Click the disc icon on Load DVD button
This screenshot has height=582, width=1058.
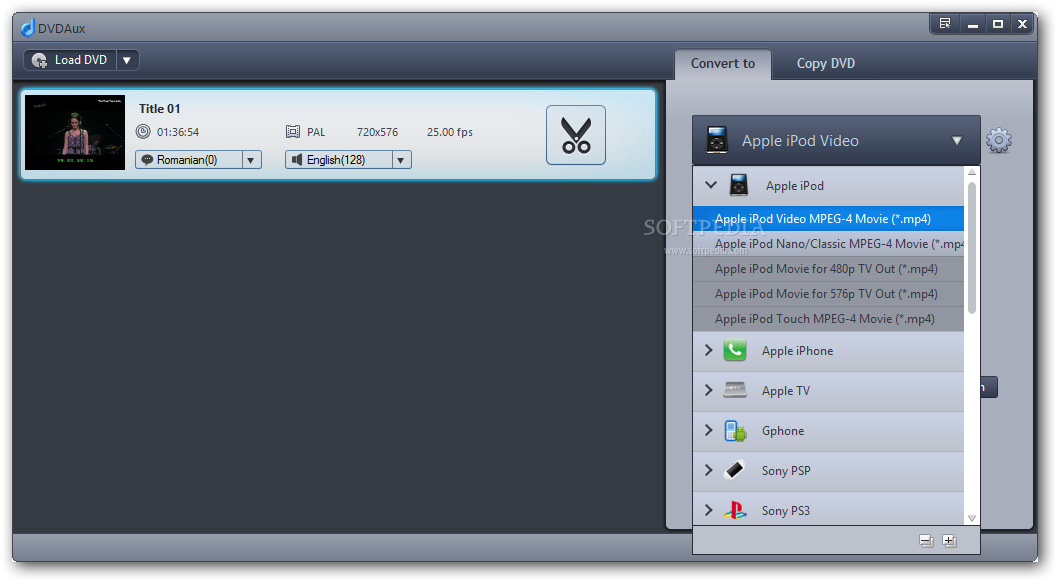(x=39, y=60)
